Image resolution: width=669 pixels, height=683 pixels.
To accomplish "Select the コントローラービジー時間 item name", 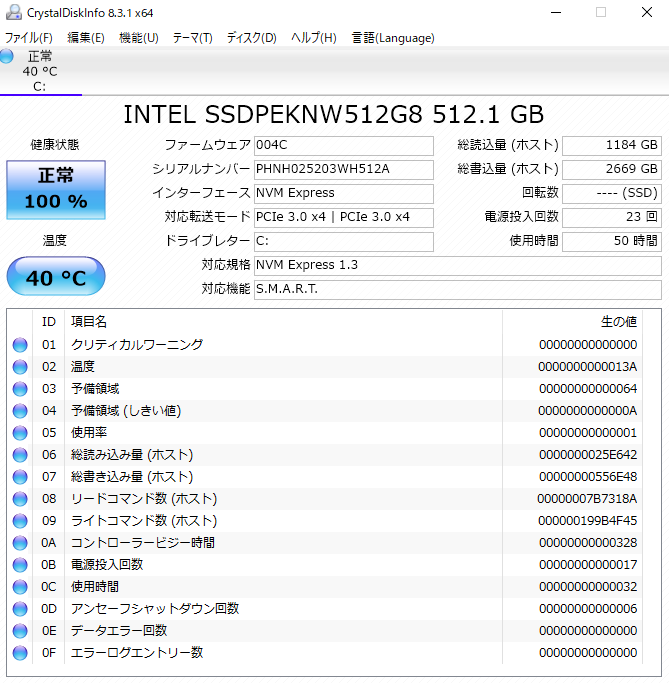I will click(143, 543).
